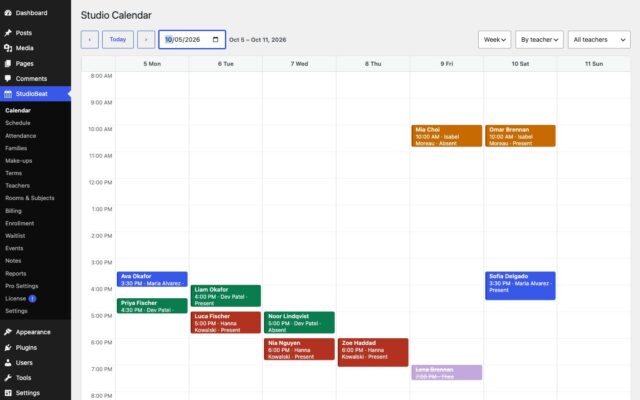Open Ava Okafor 3:30 PM lesson

pos(152,279)
